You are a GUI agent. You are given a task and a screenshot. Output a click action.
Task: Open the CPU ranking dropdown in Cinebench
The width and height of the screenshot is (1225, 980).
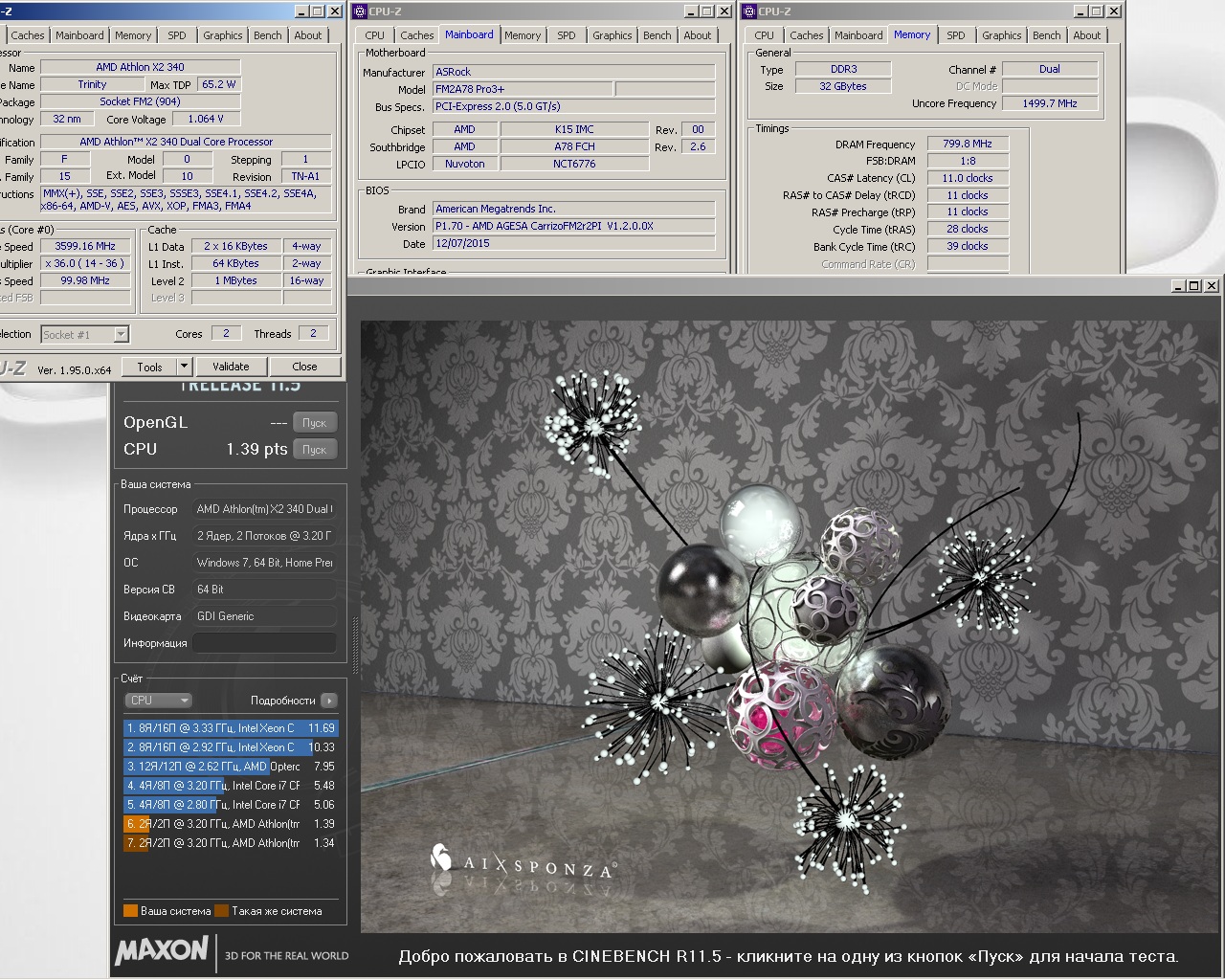click(158, 701)
